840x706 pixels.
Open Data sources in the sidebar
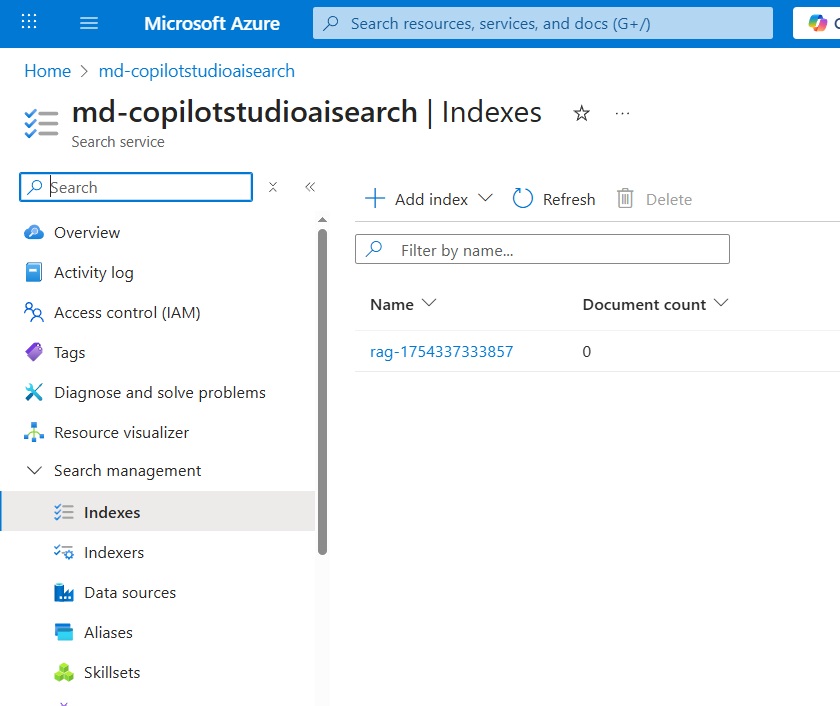pyautogui.click(x=130, y=592)
